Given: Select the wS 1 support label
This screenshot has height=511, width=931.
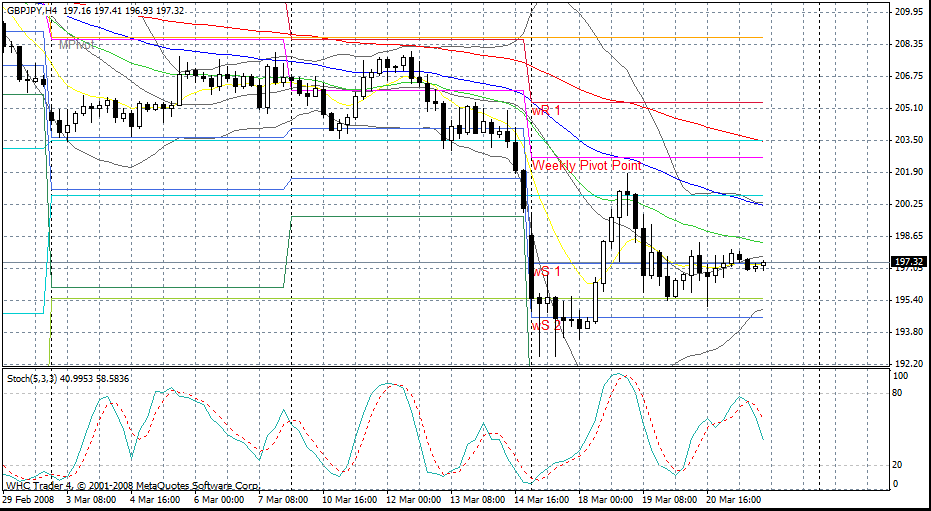Looking at the screenshot, I should (x=546, y=271).
